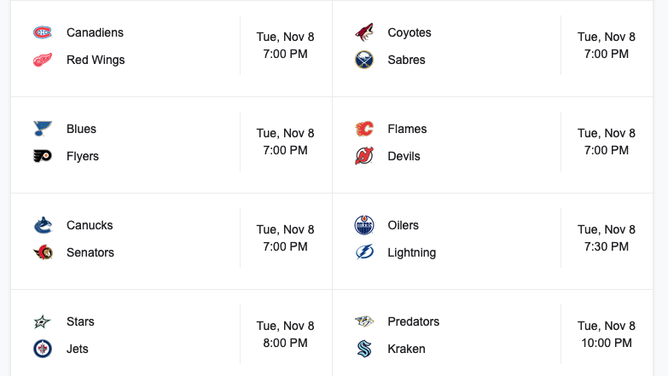Screen dimensions: 668x376
Task: Select the Devils team logo
Action: [x=364, y=156]
